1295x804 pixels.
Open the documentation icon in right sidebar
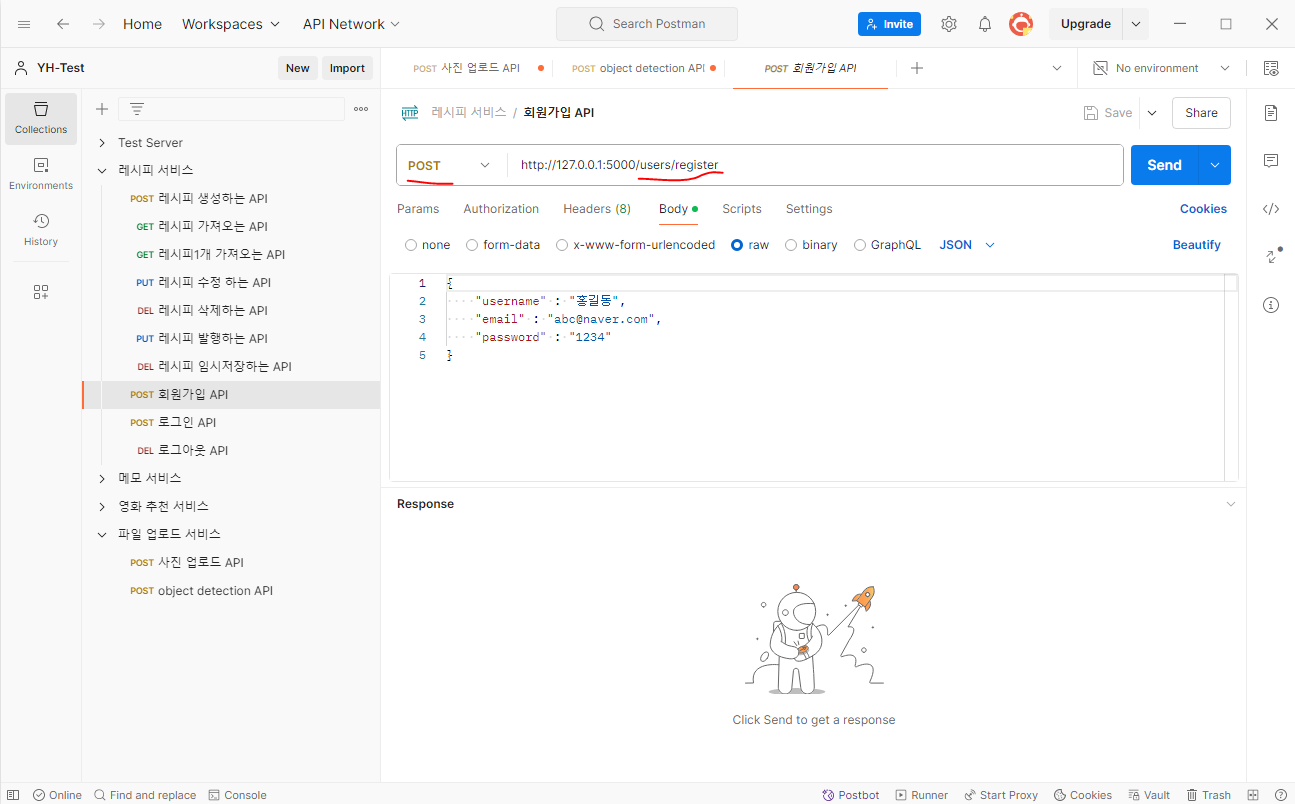click(x=1271, y=113)
